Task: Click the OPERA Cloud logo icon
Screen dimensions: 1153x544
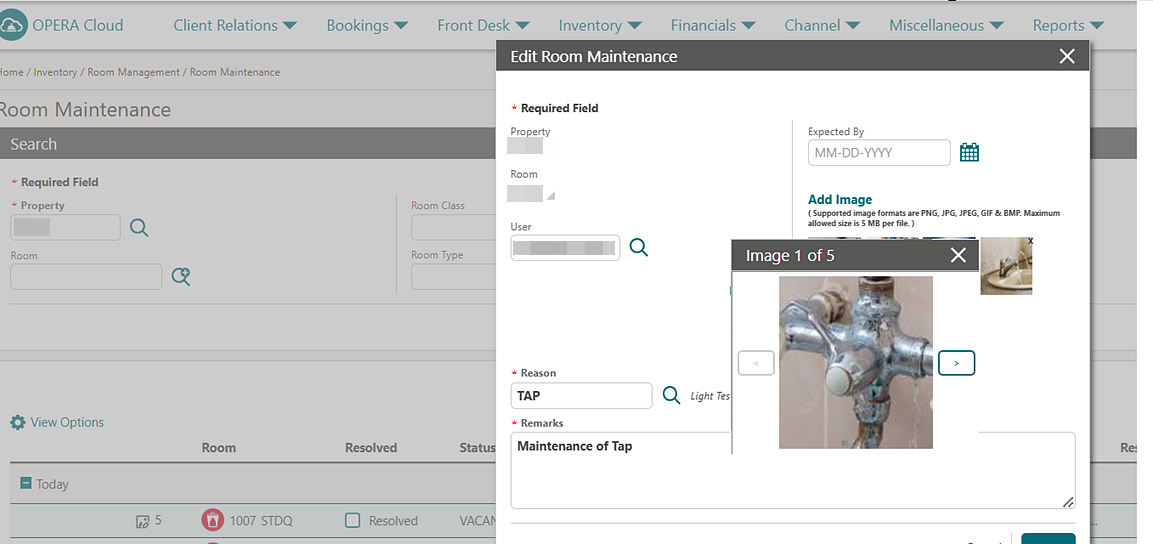Action: (13, 25)
